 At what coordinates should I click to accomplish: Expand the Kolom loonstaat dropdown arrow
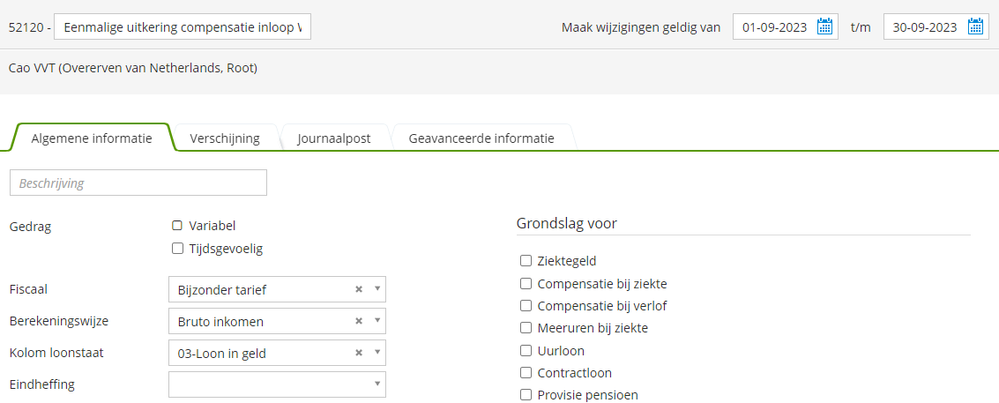pos(377,353)
